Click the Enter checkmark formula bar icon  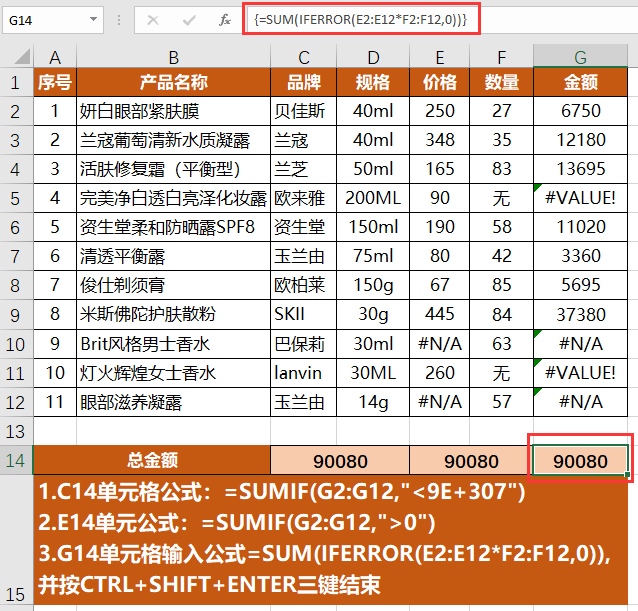coord(189,20)
